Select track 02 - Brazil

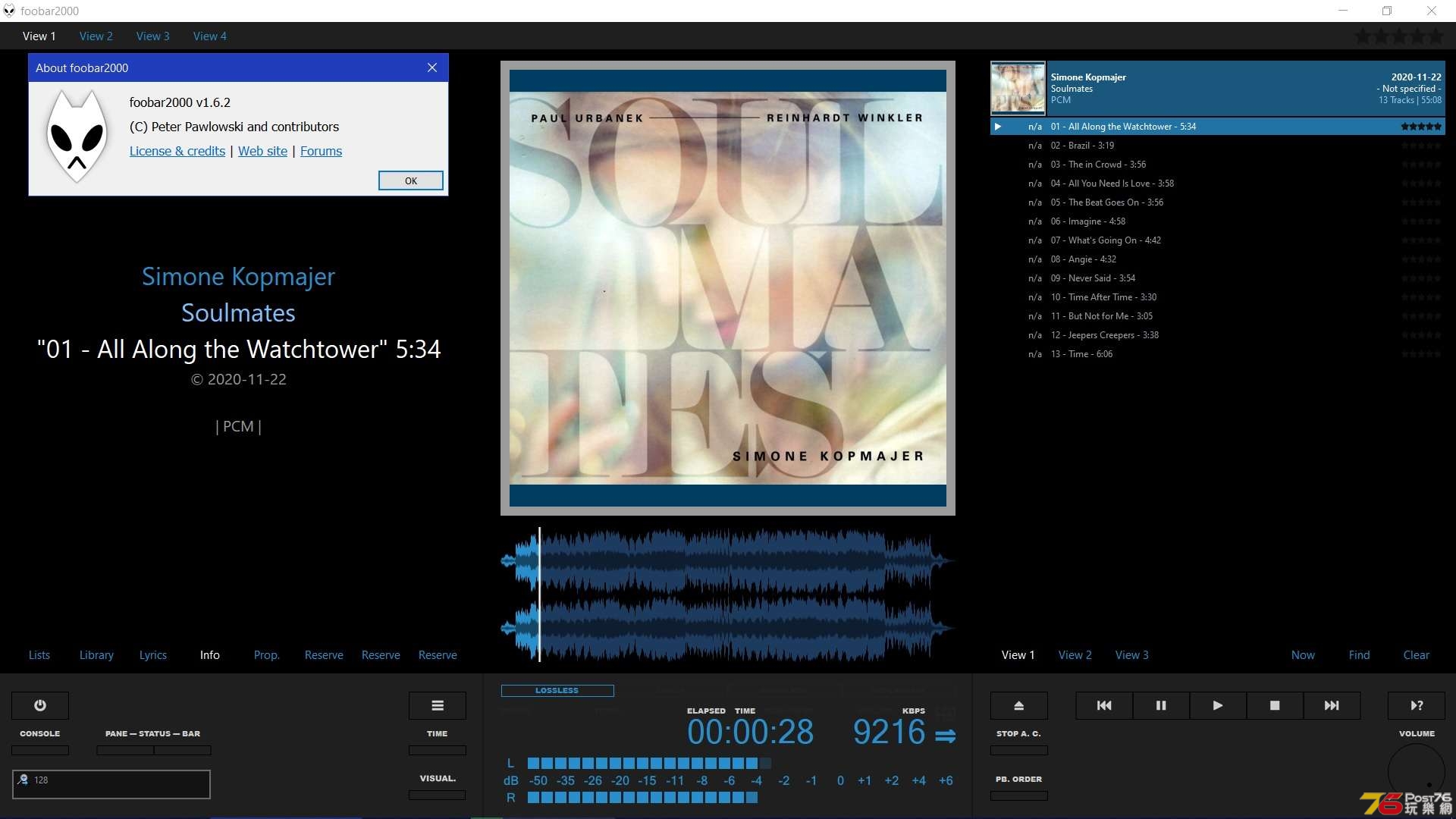pyautogui.click(x=1218, y=146)
